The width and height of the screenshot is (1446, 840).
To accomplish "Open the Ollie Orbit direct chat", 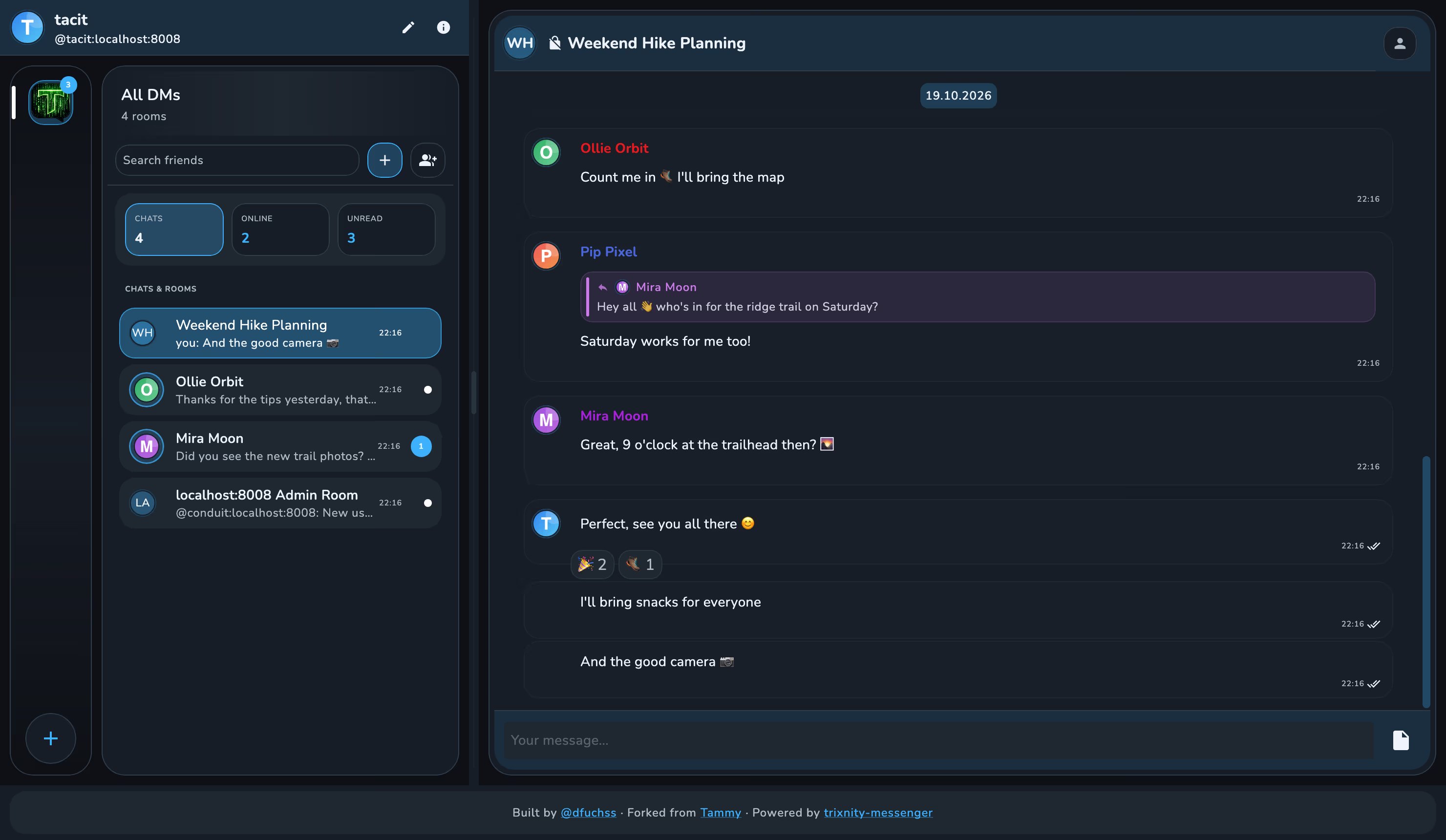I will pyautogui.click(x=280, y=390).
